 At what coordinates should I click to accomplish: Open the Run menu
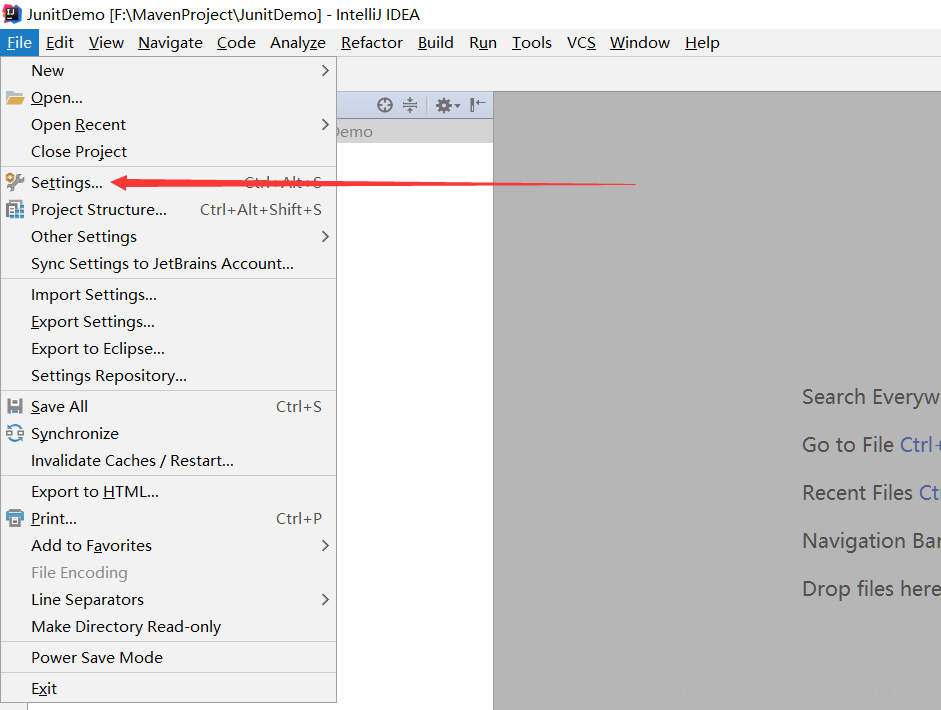(x=483, y=43)
